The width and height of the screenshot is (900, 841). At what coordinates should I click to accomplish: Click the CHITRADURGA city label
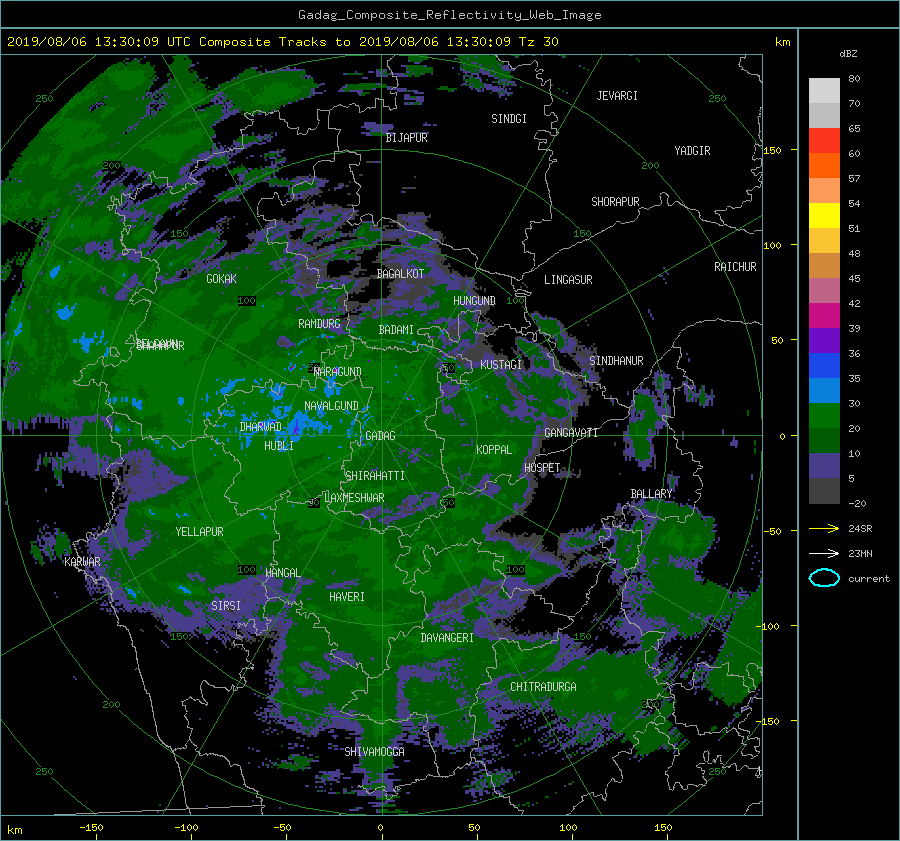(543, 687)
